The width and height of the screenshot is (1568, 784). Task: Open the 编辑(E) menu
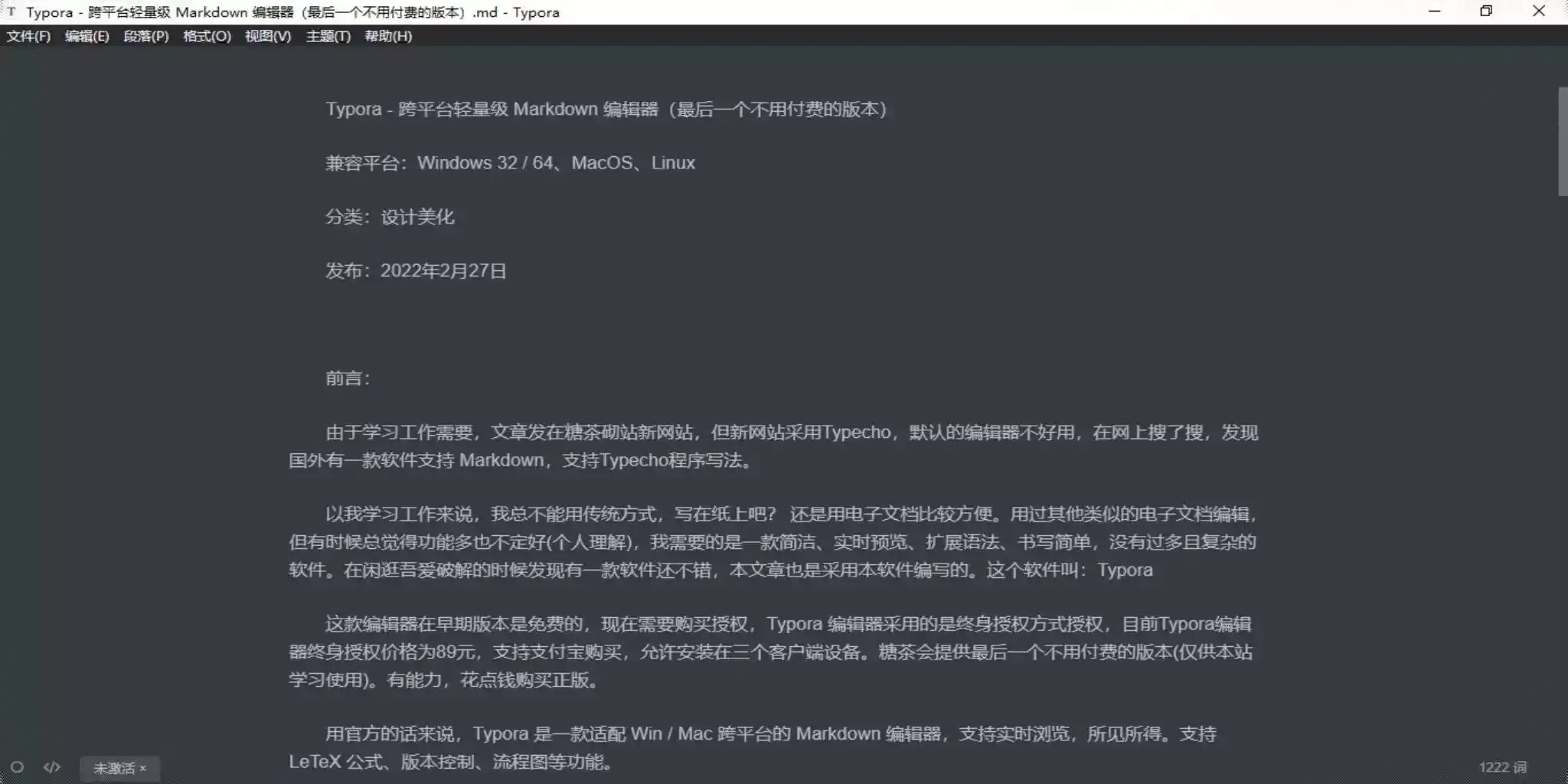(x=87, y=36)
